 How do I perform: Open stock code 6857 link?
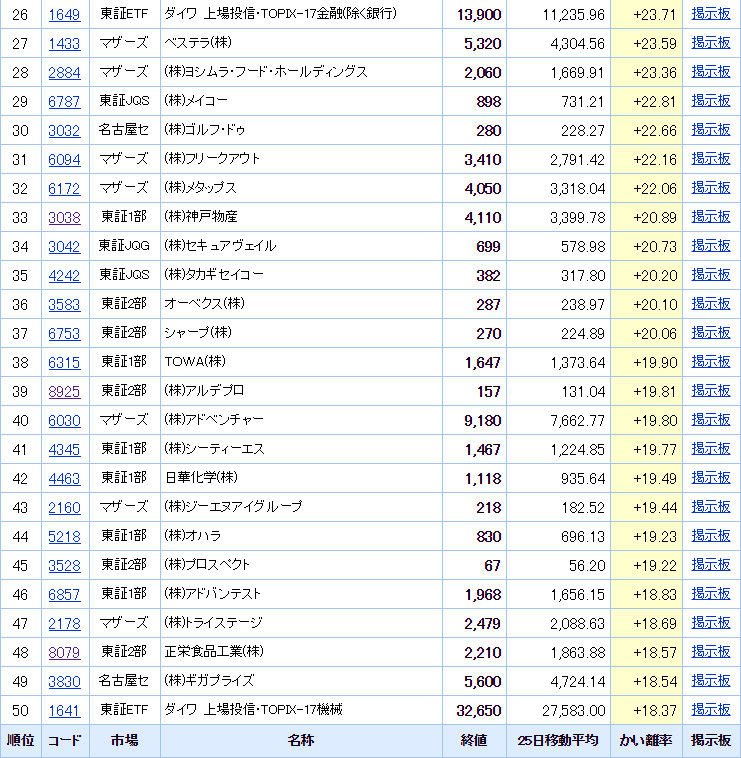64,595
